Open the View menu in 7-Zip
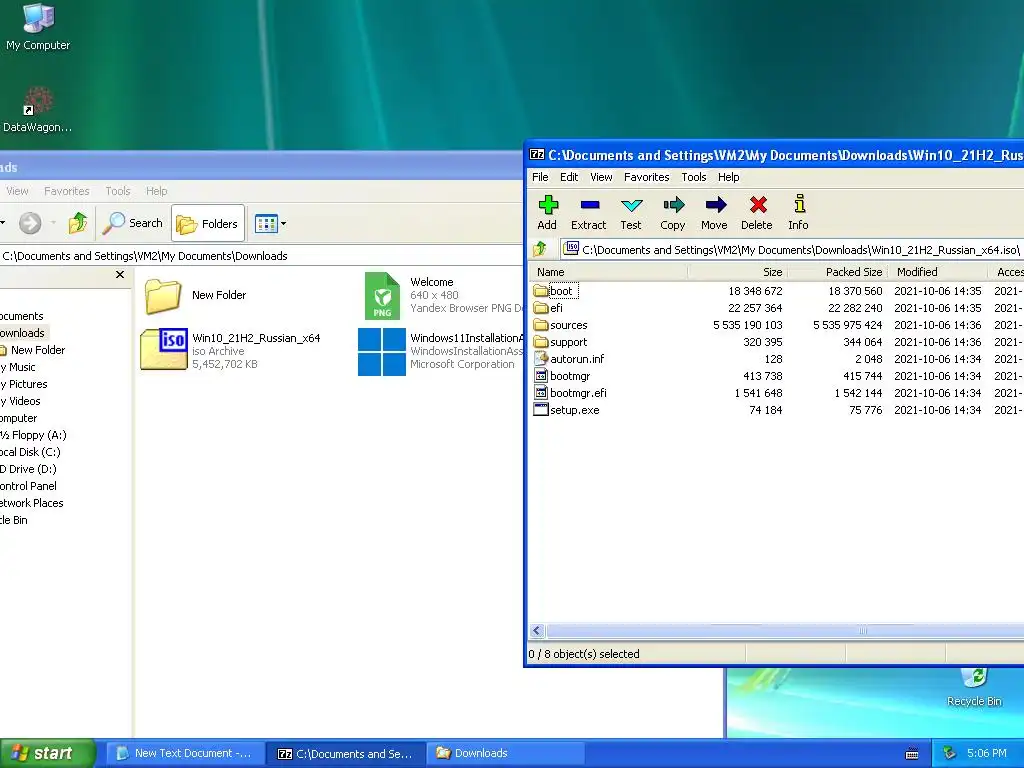 [601, 177]
